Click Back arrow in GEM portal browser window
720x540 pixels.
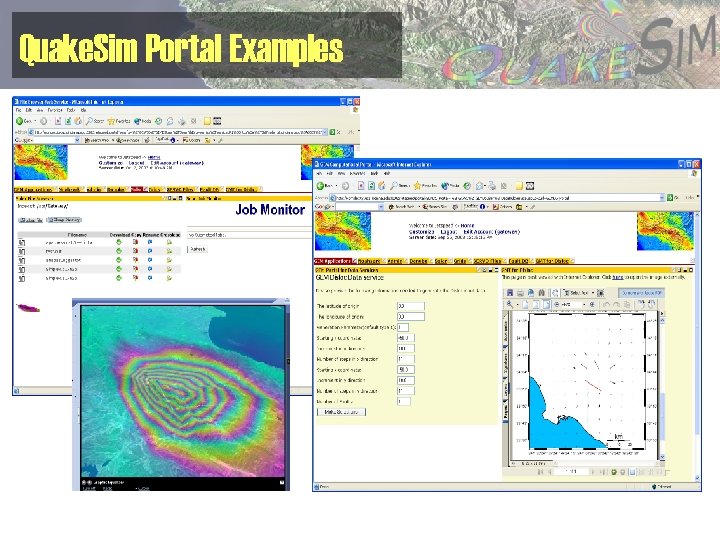coord(321,186)
